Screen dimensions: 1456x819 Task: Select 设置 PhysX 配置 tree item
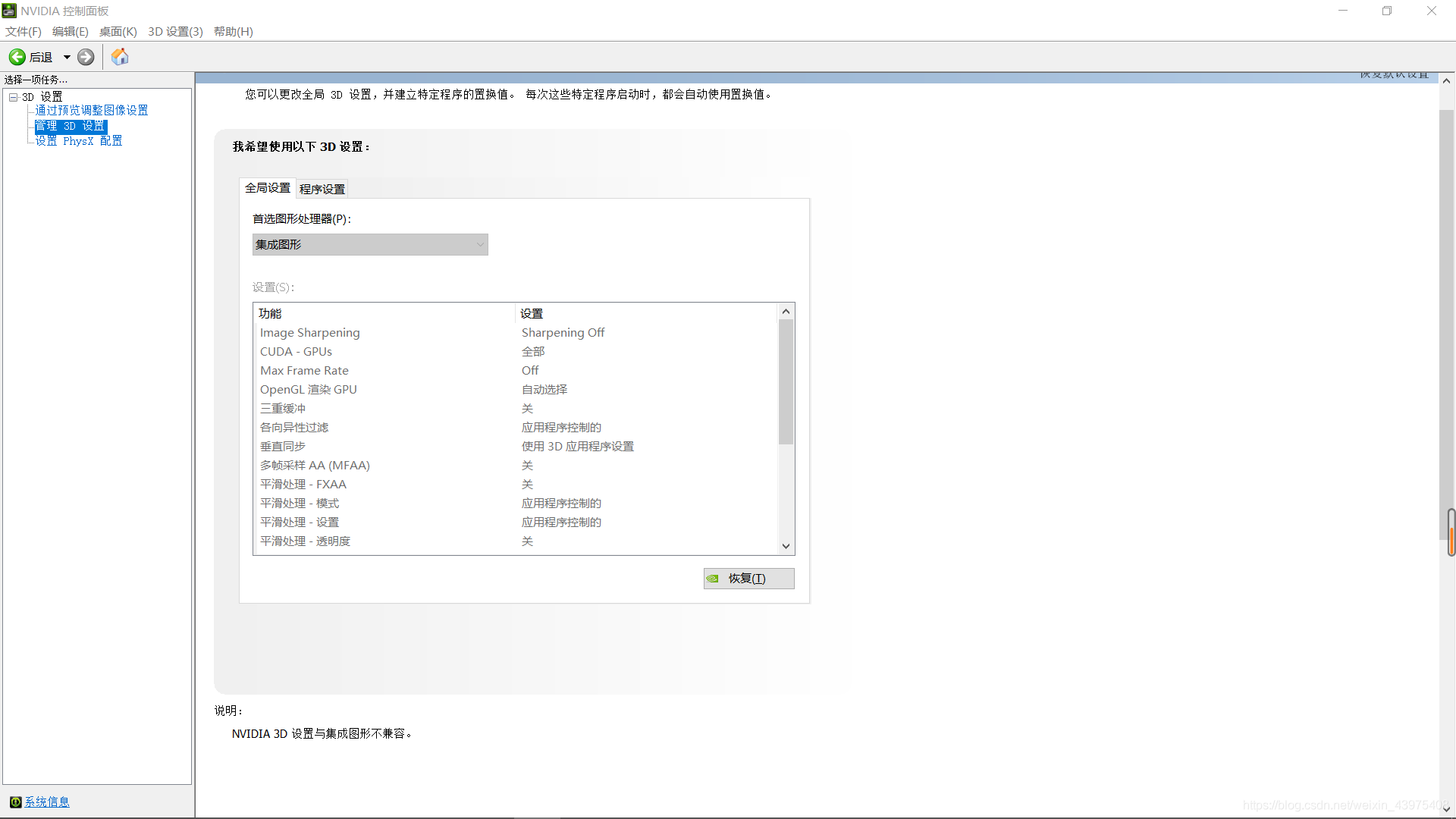point(79,141)
